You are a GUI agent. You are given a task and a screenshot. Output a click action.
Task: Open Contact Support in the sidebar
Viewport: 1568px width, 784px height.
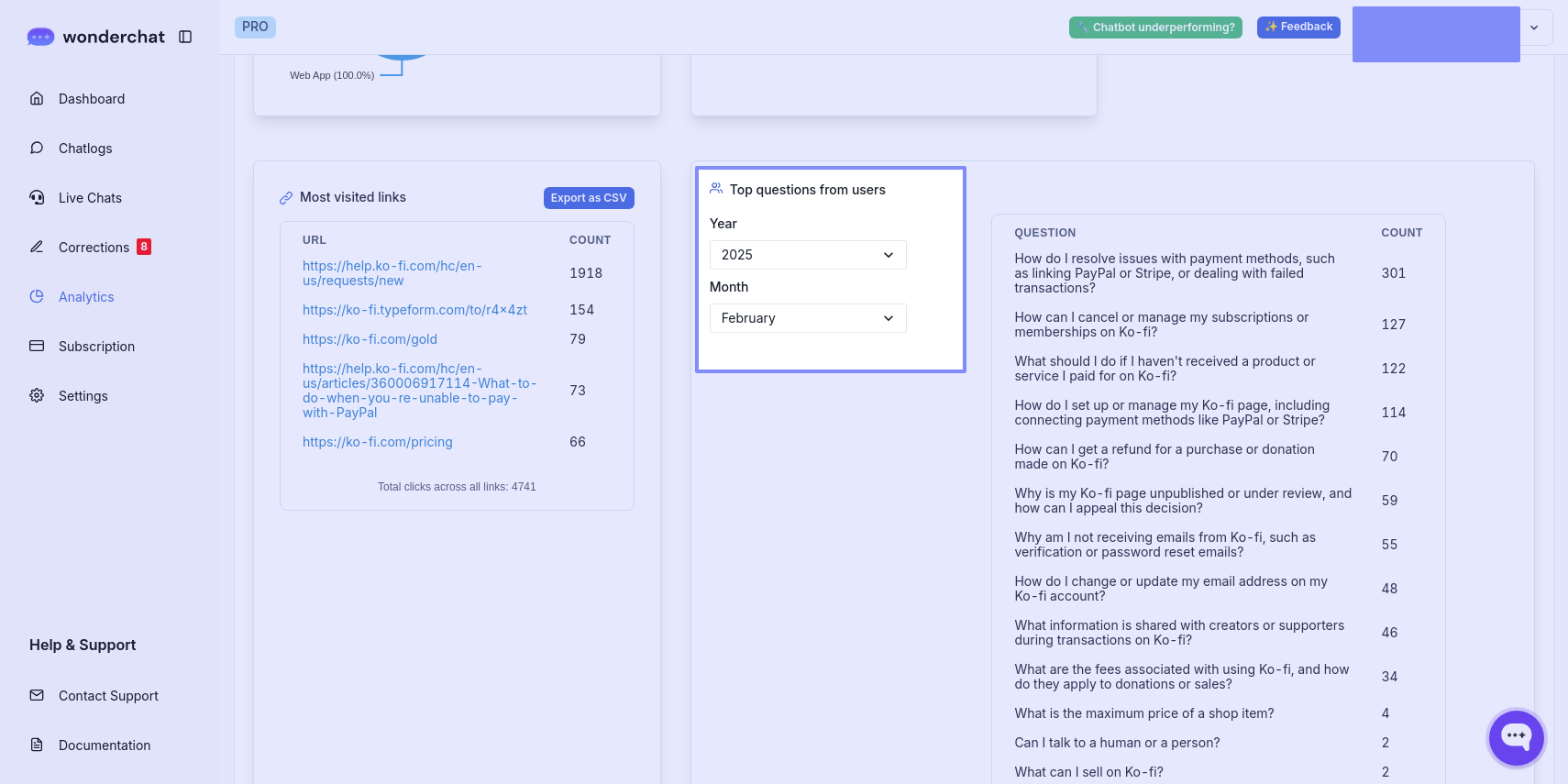point(108,696)
